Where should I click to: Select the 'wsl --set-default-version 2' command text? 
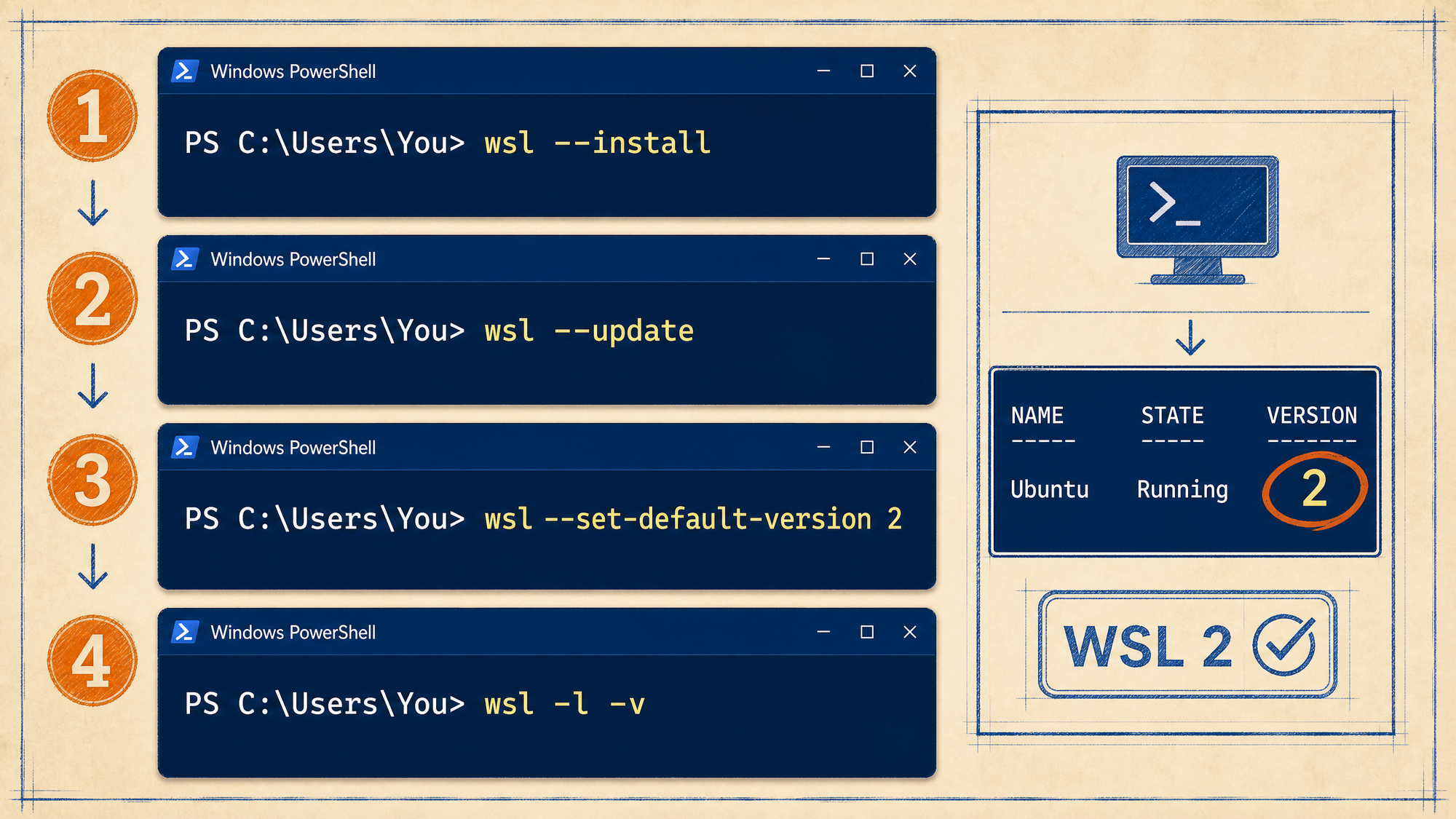tap(693, 519)
